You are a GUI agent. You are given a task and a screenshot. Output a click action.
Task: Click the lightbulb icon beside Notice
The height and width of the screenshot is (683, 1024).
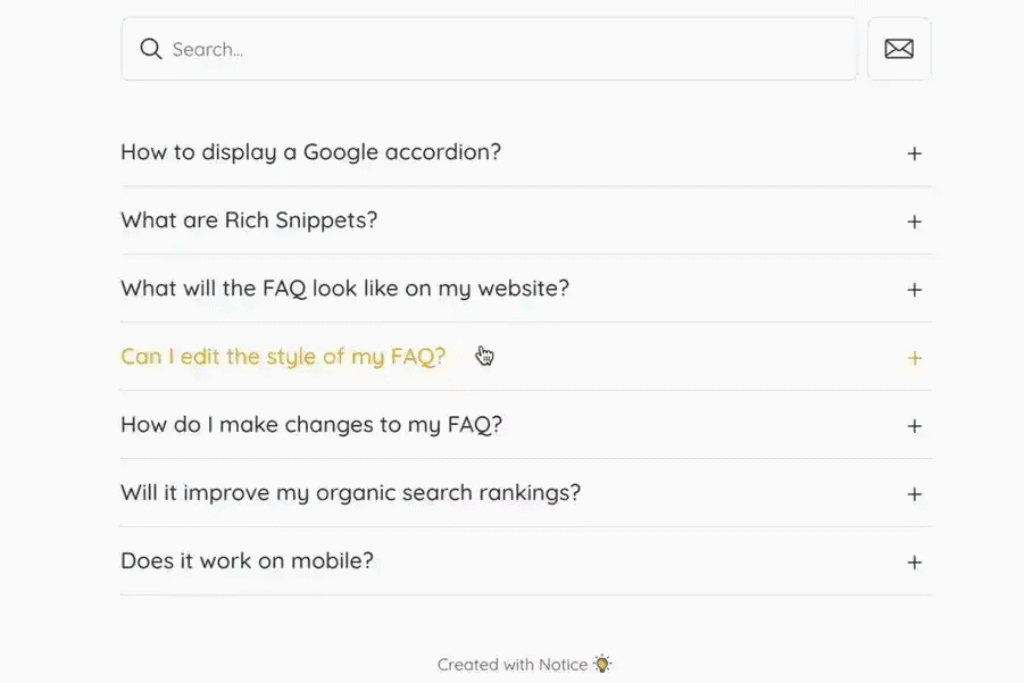click(x=602, y=664)
